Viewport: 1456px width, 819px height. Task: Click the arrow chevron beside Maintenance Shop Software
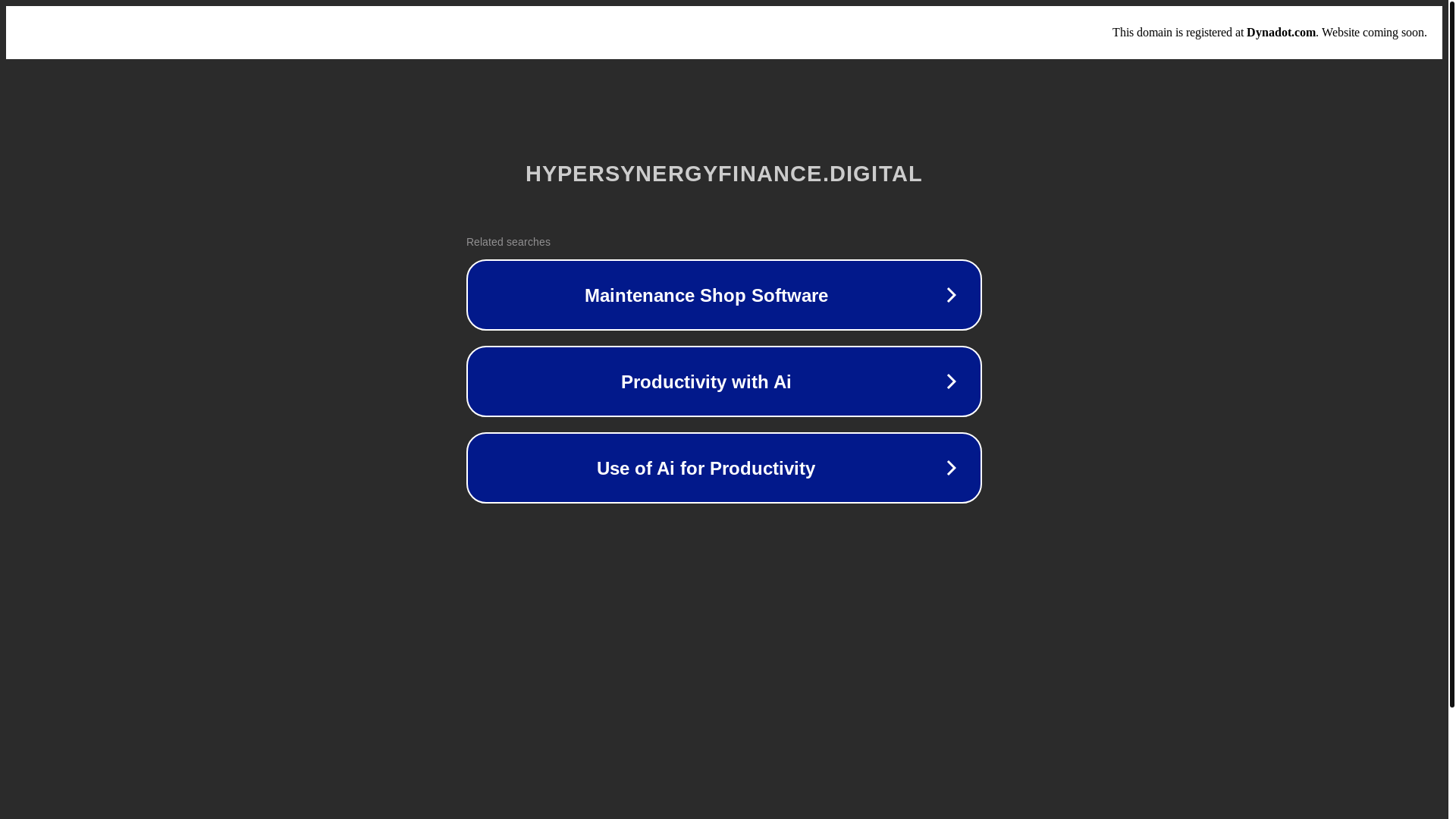pos(951,295)
